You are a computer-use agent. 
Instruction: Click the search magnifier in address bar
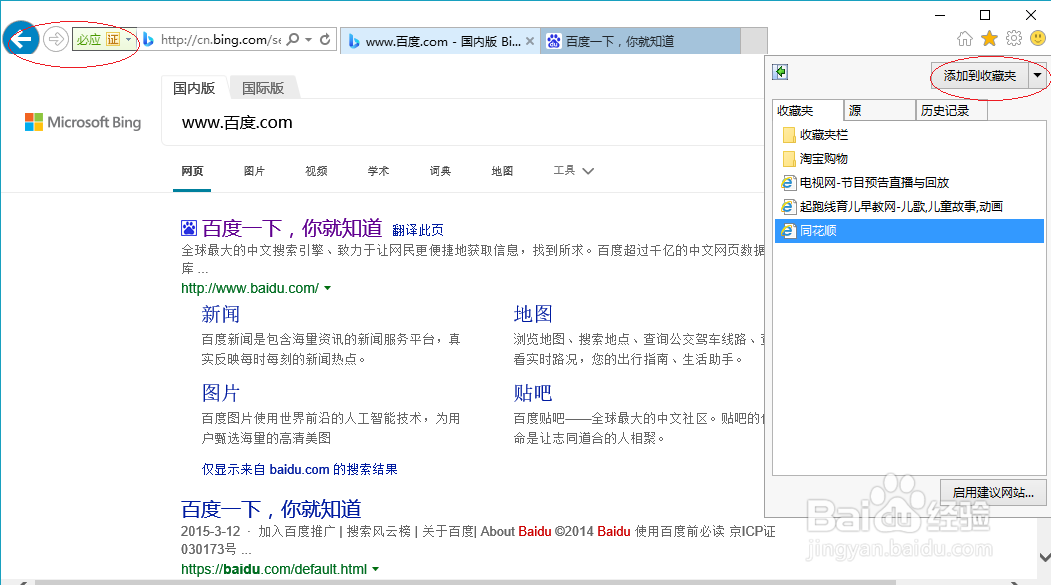293,40
